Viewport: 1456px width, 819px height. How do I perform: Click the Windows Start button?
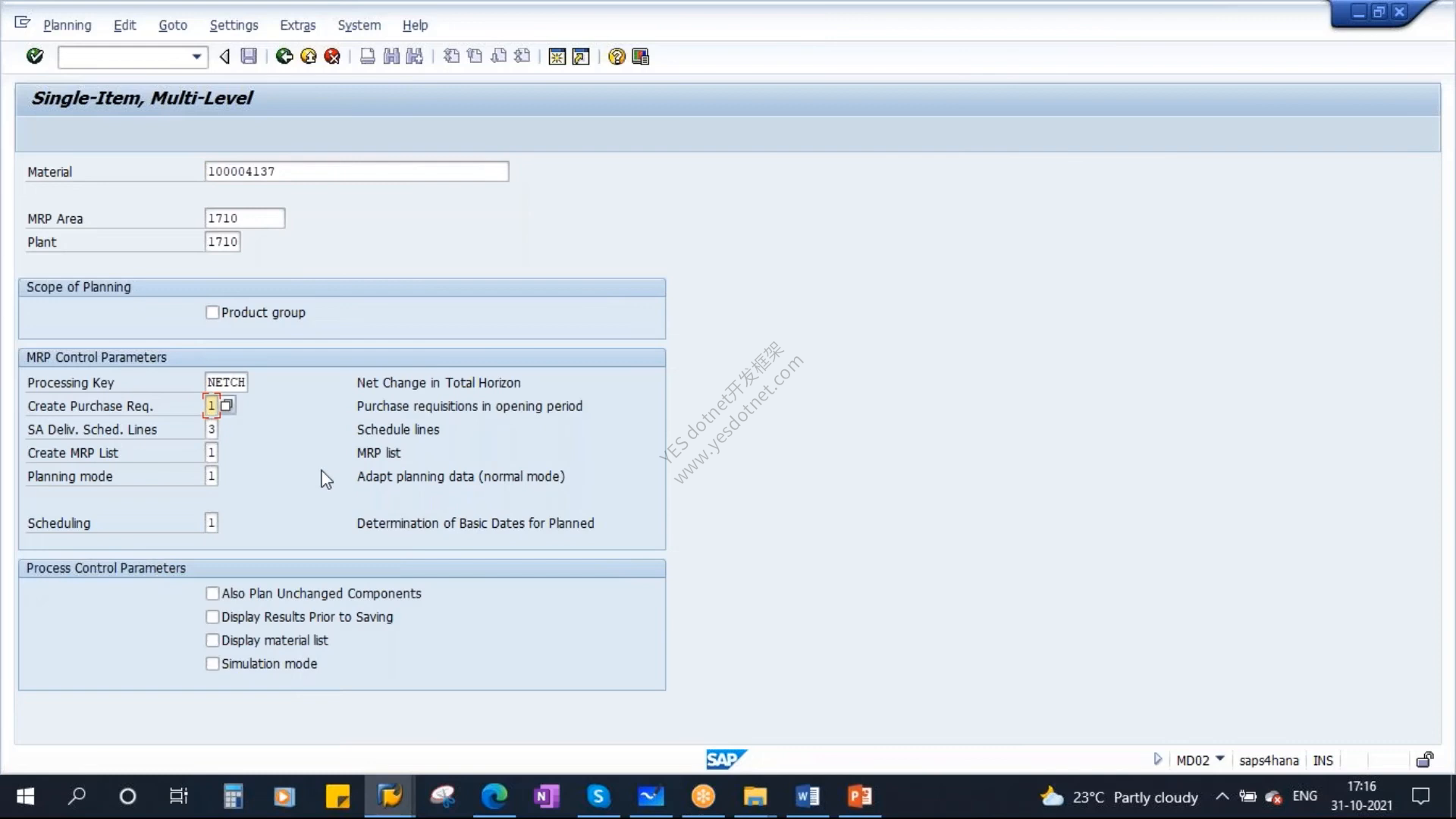(26, 796)
